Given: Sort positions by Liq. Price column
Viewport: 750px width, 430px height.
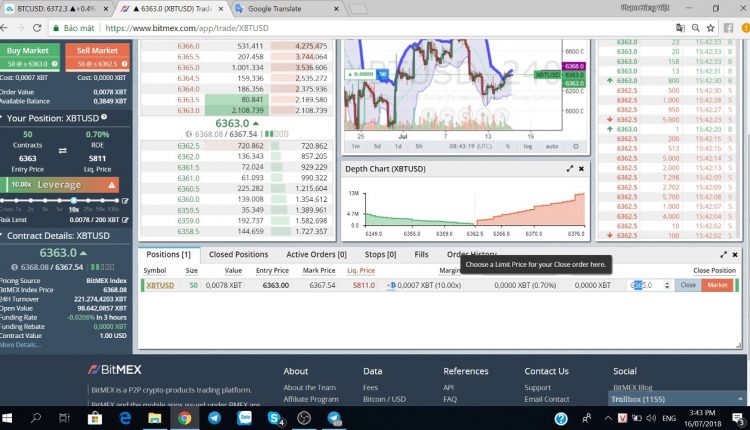Looking at the screenshot, I should [361, 270].
